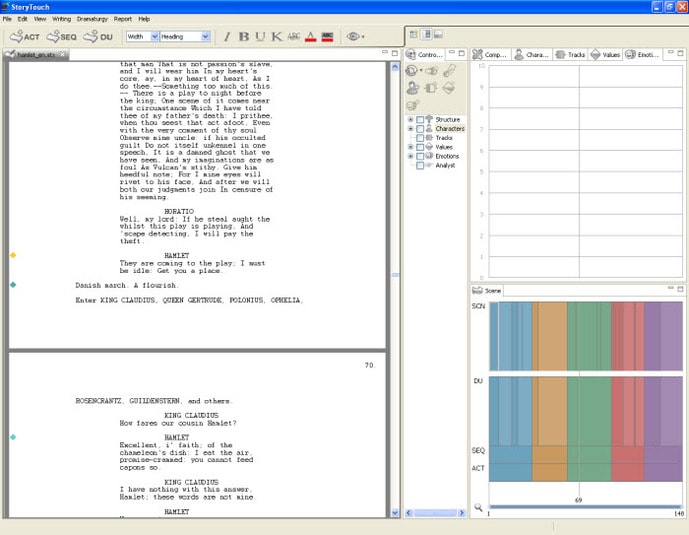Select the third perspective layout icon
Screen dimensions: 689x535
pyautogui.click(x=438, y=34)
